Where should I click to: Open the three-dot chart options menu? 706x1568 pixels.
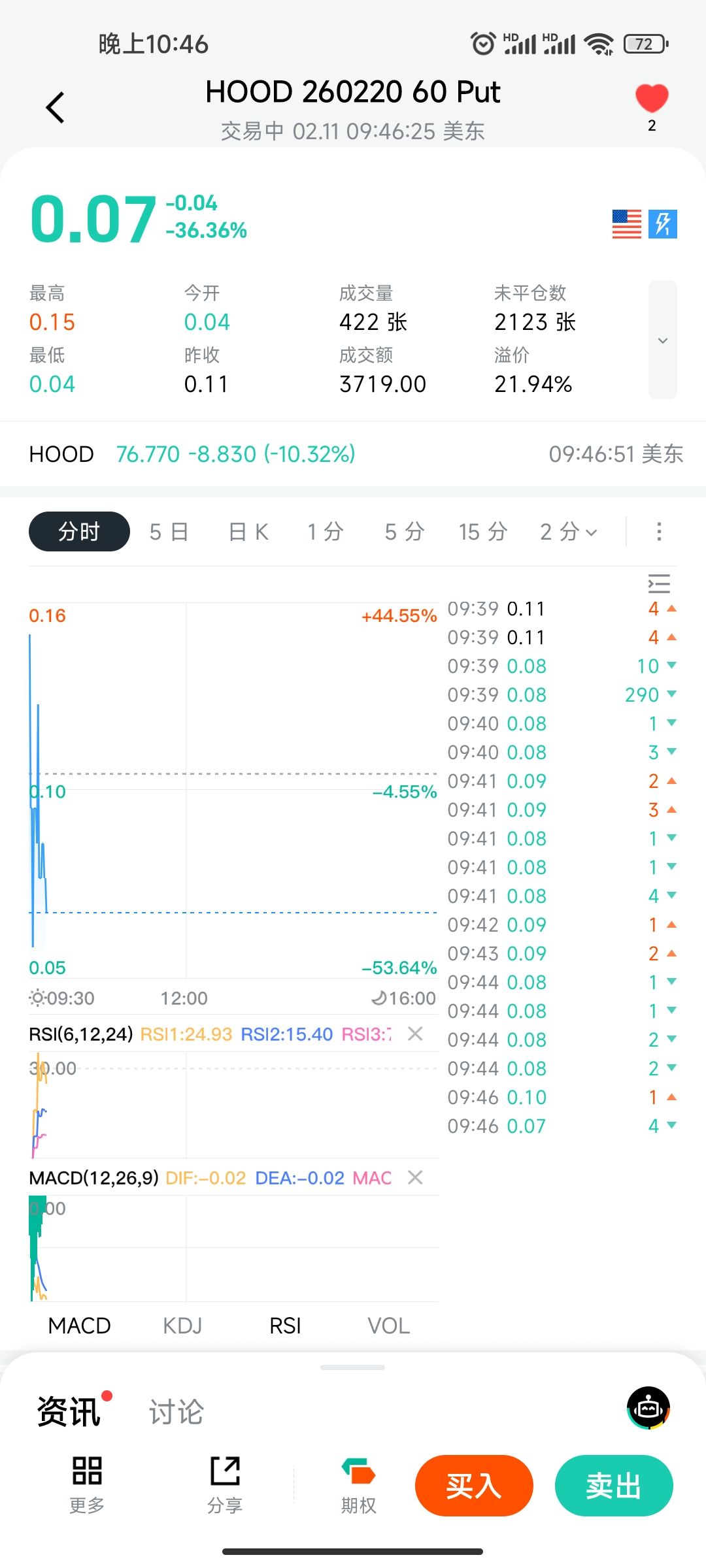[659, 532]
